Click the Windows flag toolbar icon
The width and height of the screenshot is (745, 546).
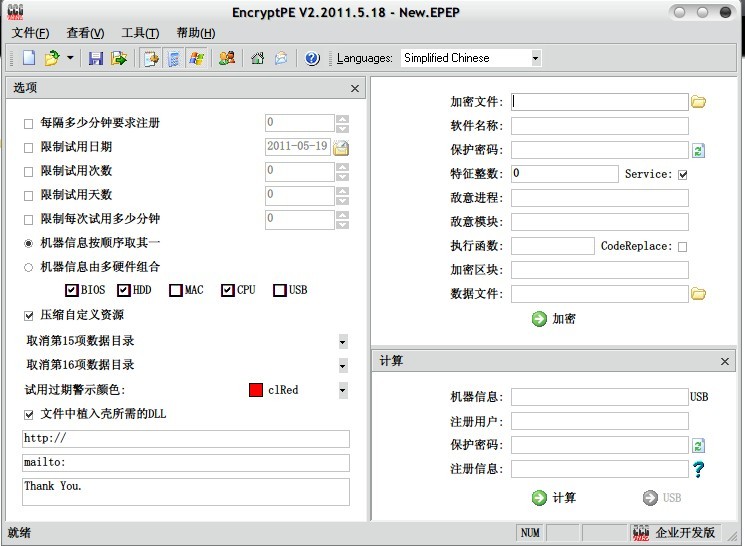point(196,58)
